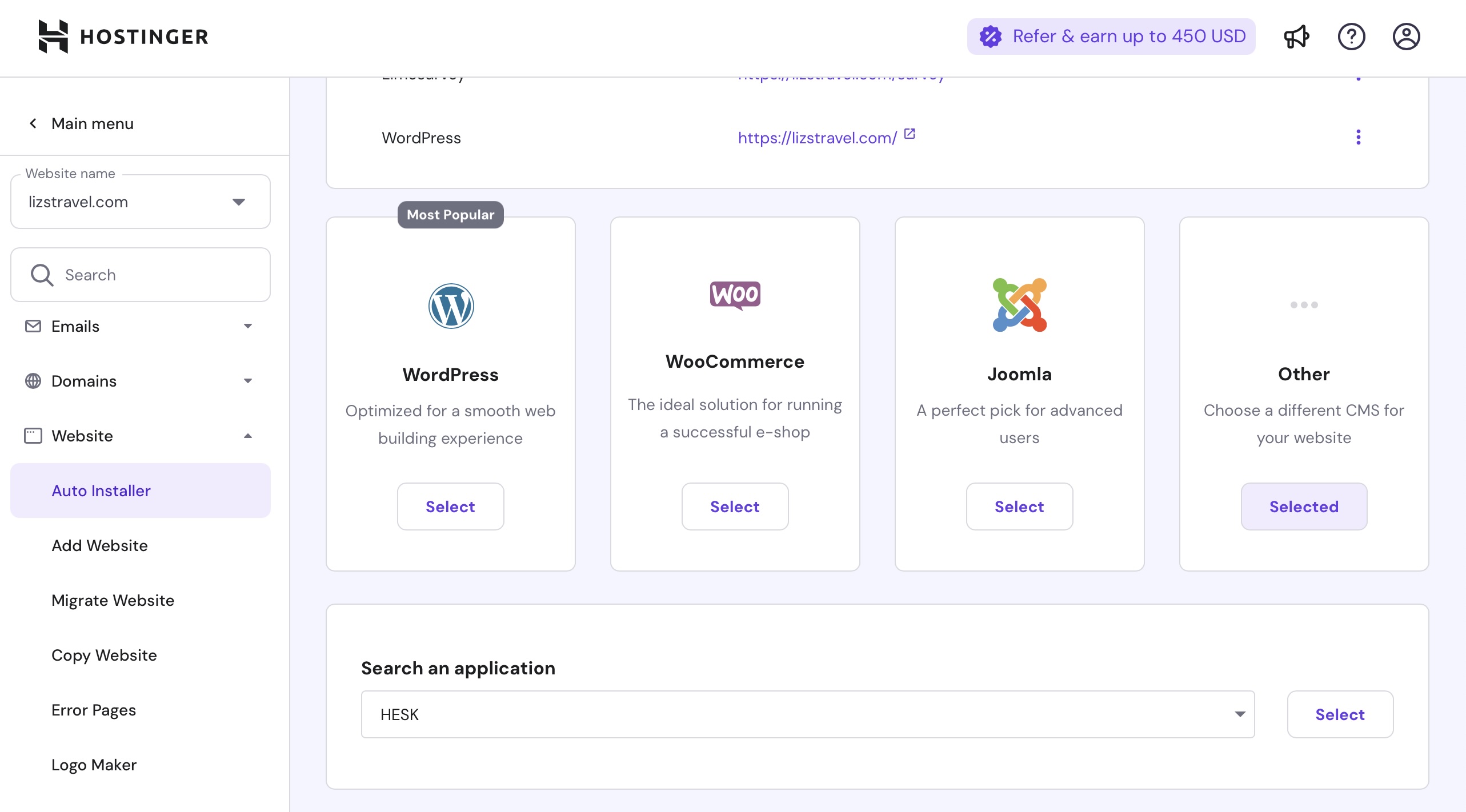The width and height of the screenshot is (1466, 812).
Task: Click the WordPress logo on the card
Action: (451, 306)
